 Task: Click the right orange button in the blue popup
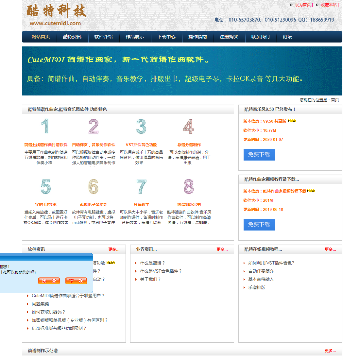pyautogui.click(x=76, y=280)
